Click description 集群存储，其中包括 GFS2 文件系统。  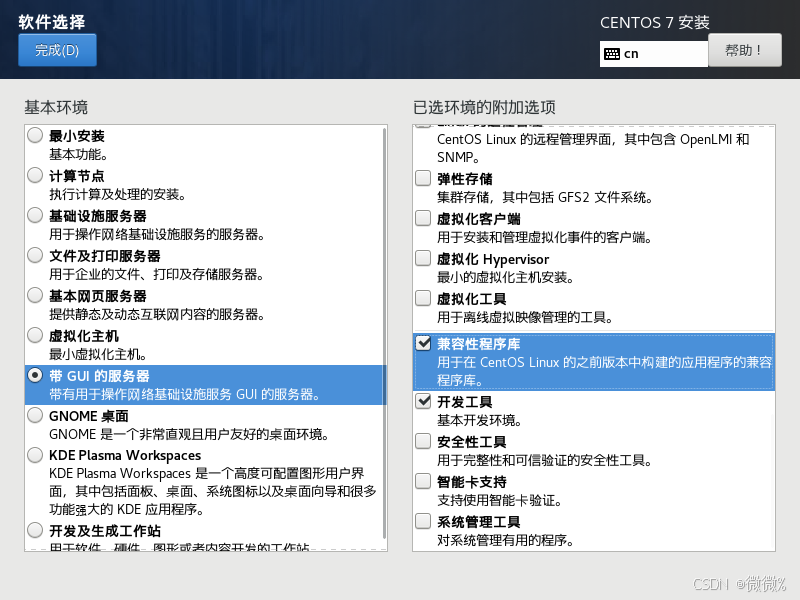pyautogui.click(x=545, y=197)
